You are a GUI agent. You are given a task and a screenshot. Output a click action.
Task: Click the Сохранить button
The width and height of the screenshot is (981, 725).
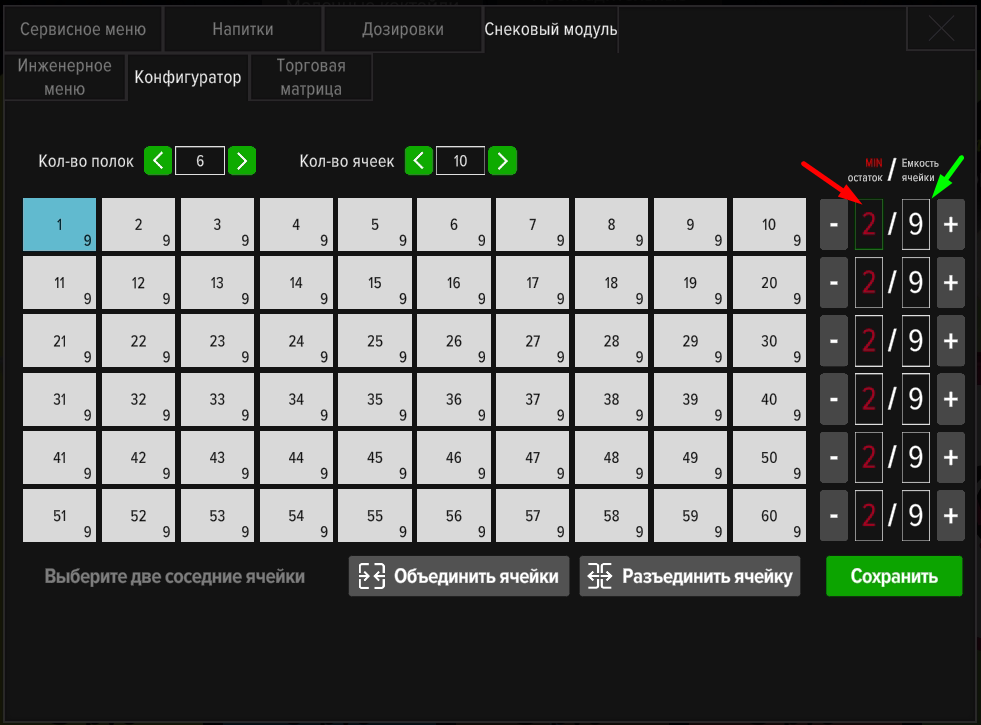893,576
